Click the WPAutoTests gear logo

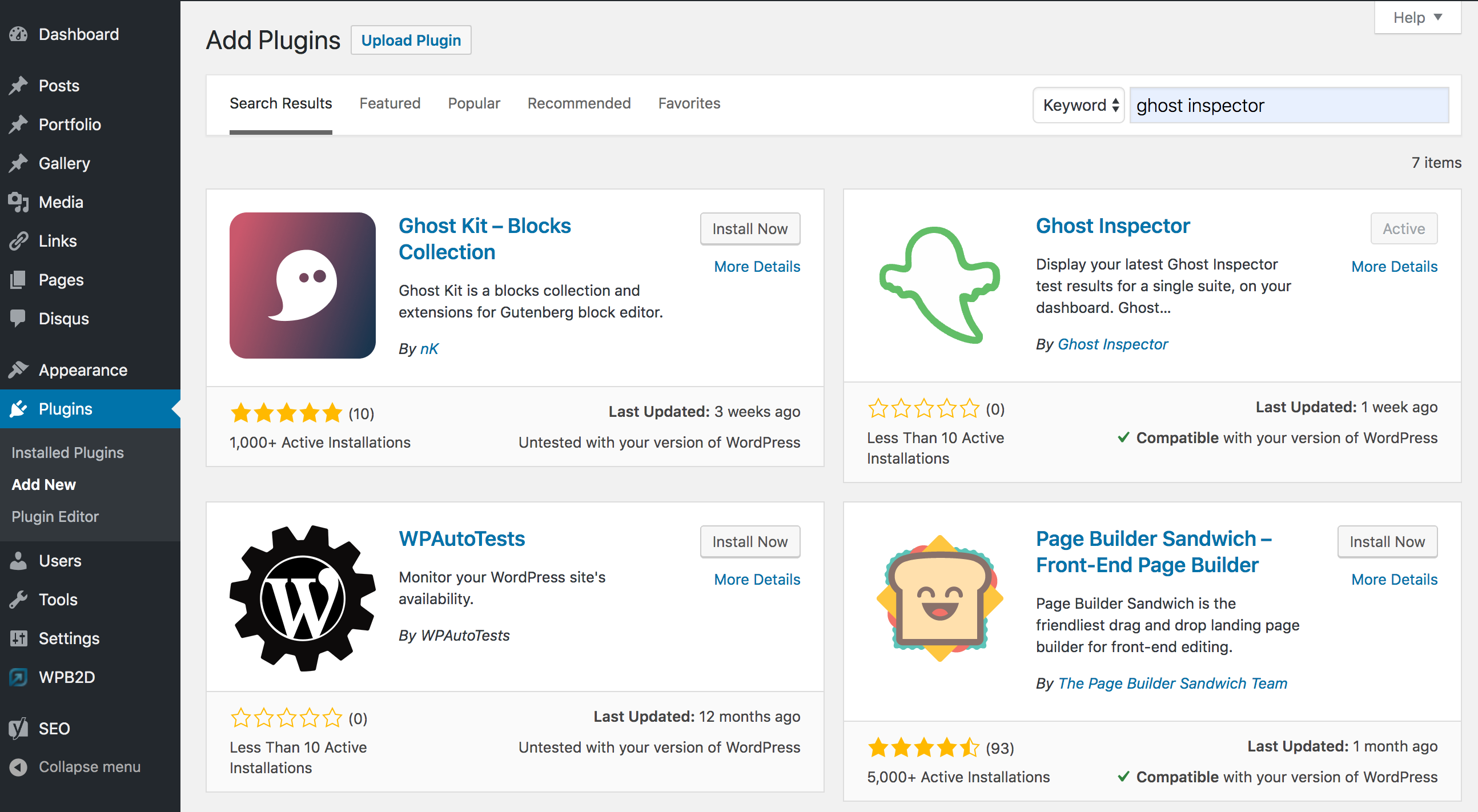pyautogui.click(x=302, y=598)
